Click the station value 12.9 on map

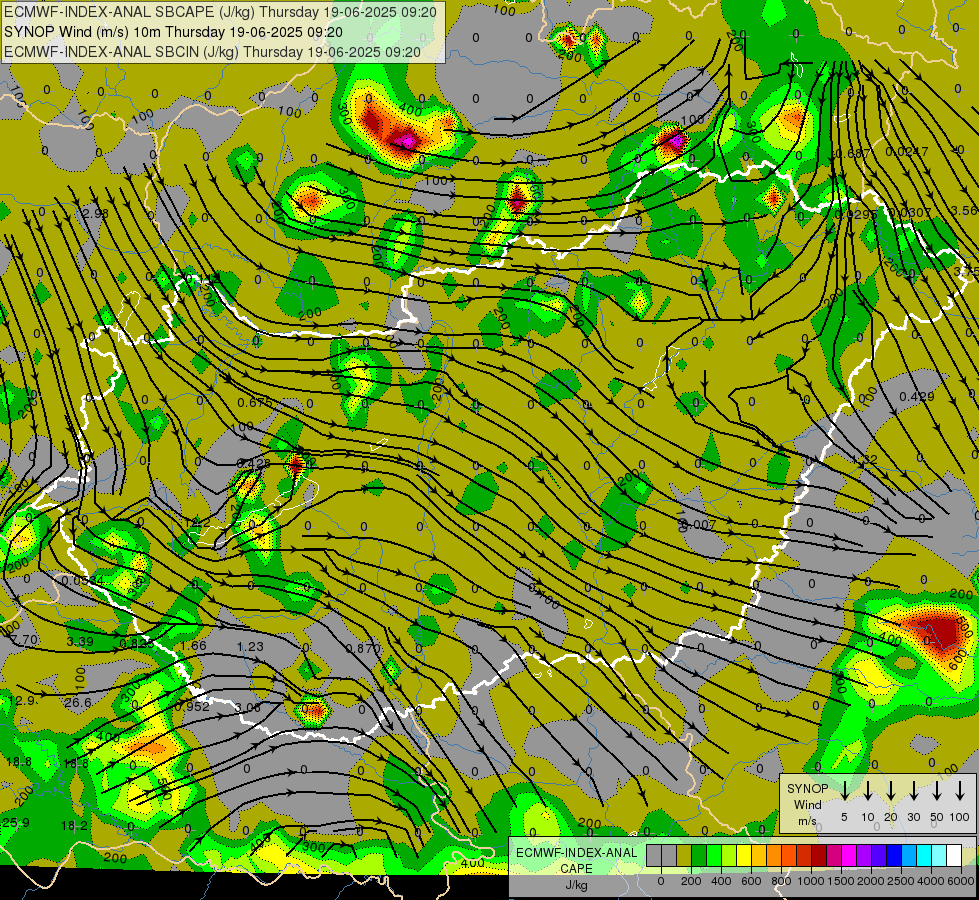[x=22, y=700]
